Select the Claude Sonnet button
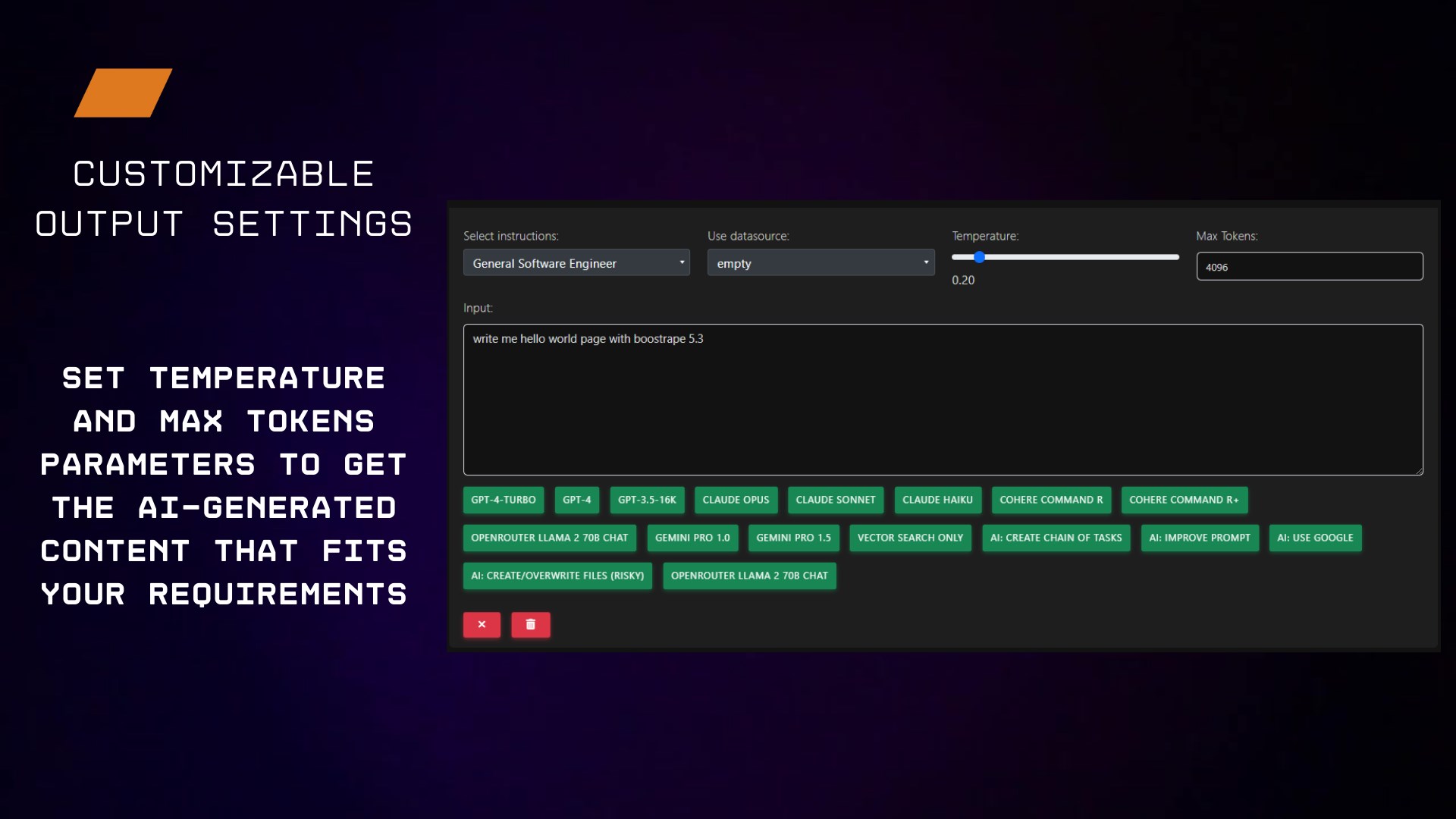 click(835, 500)
